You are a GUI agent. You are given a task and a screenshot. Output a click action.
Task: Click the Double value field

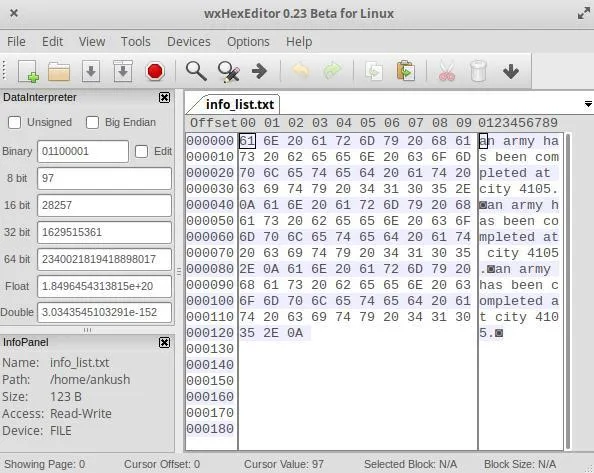tap(104, 312)
